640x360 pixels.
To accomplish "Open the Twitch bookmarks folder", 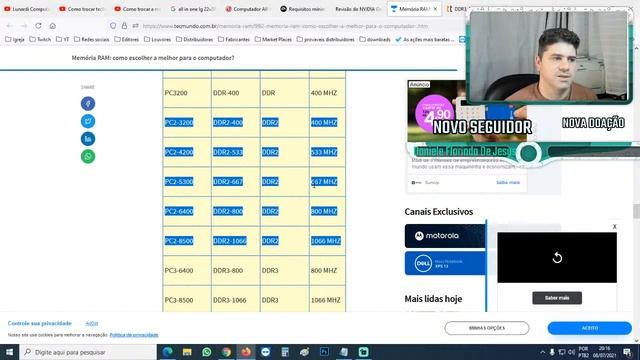I will tap(40, 40).
